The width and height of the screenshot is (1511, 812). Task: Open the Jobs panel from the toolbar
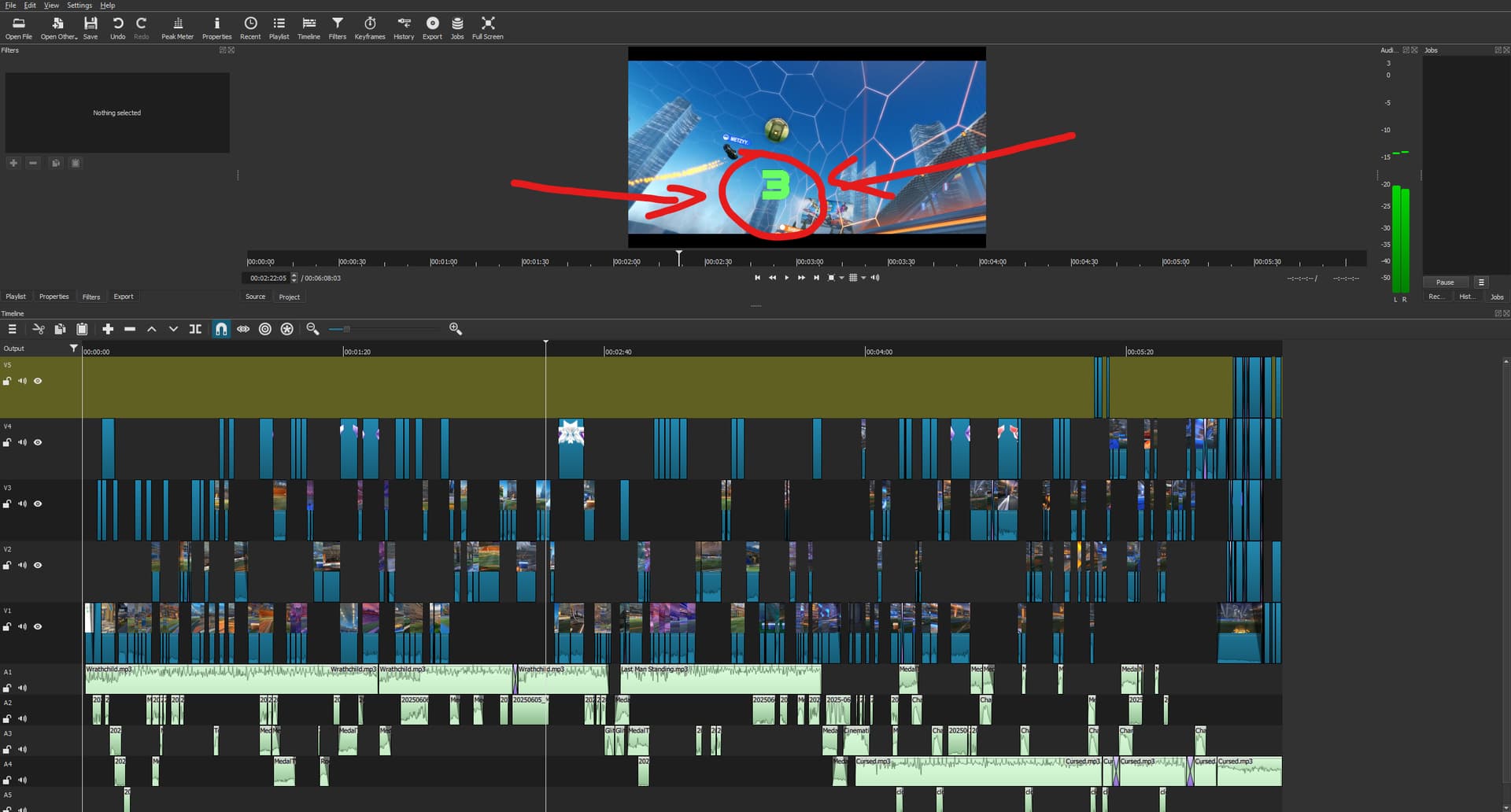pyautogui.click(x=457, y=28)
